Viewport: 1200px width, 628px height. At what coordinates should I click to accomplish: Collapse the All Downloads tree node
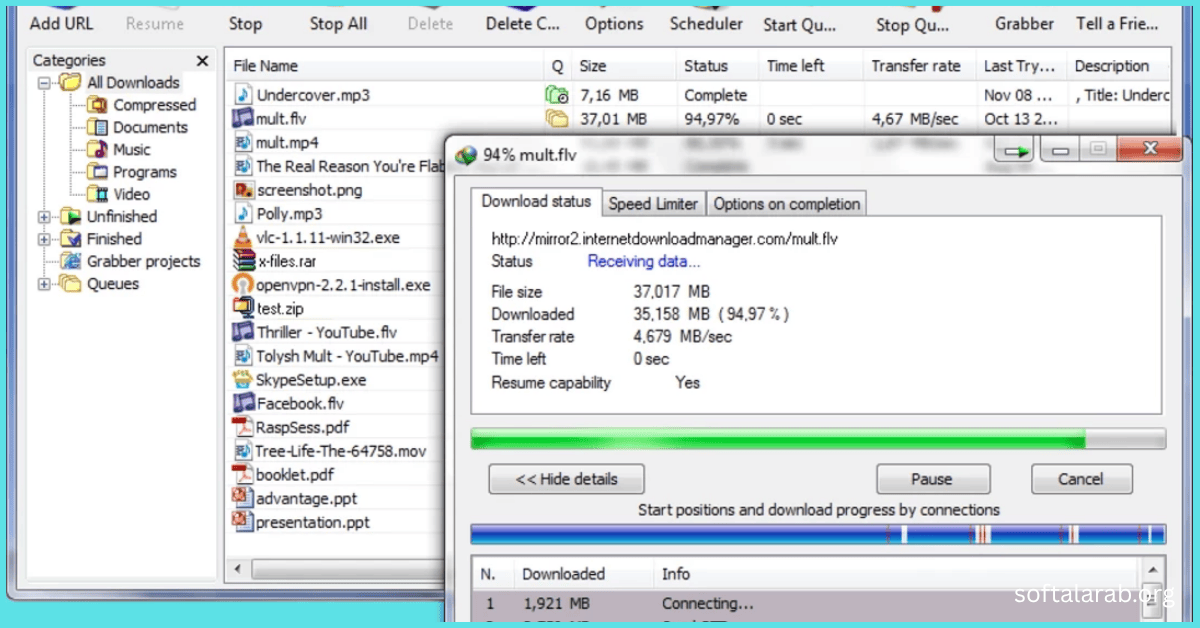coord(44,83)
